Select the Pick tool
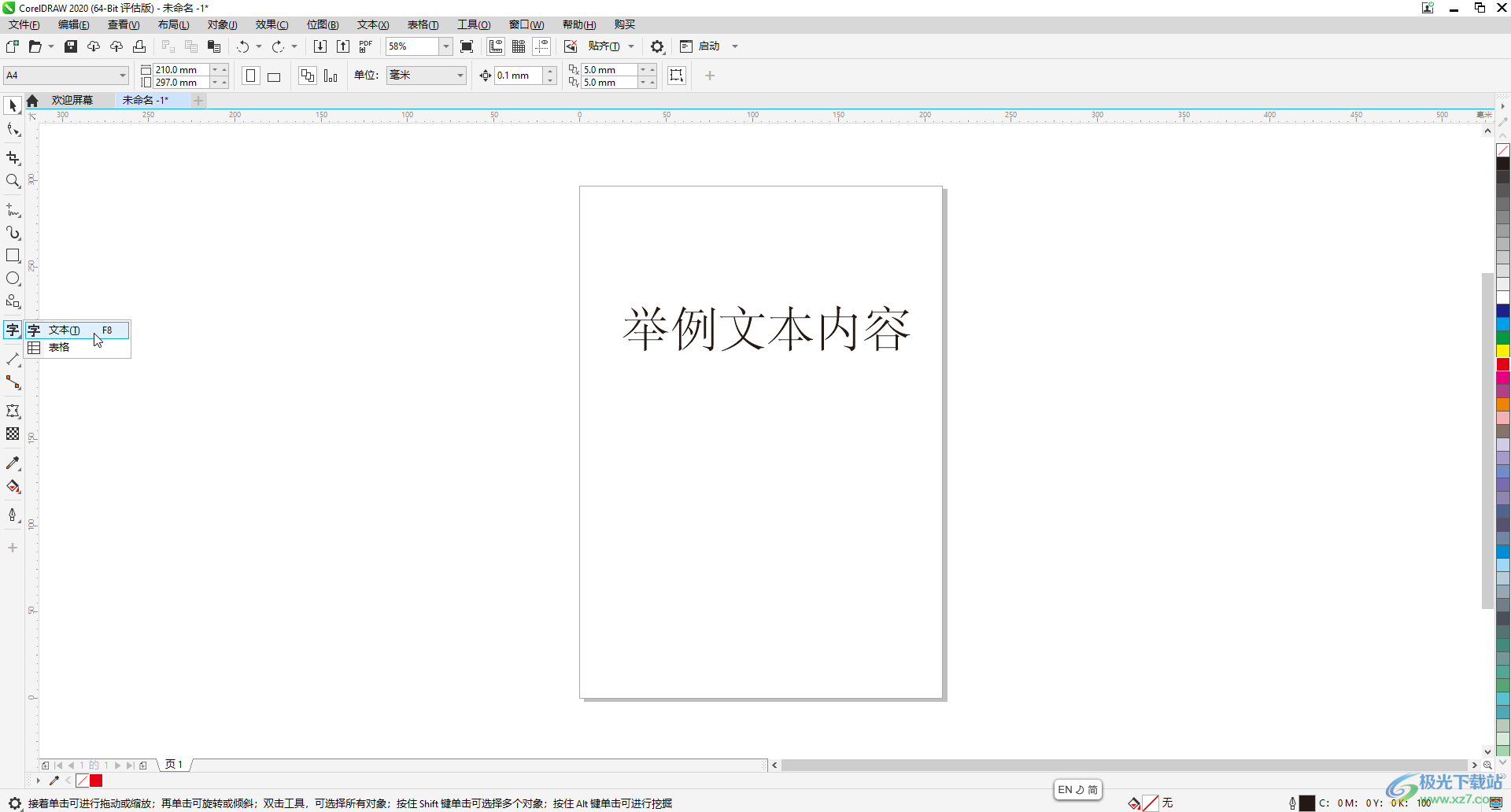Viewport: 1511px width, 812px height. [x=13, y=105]
